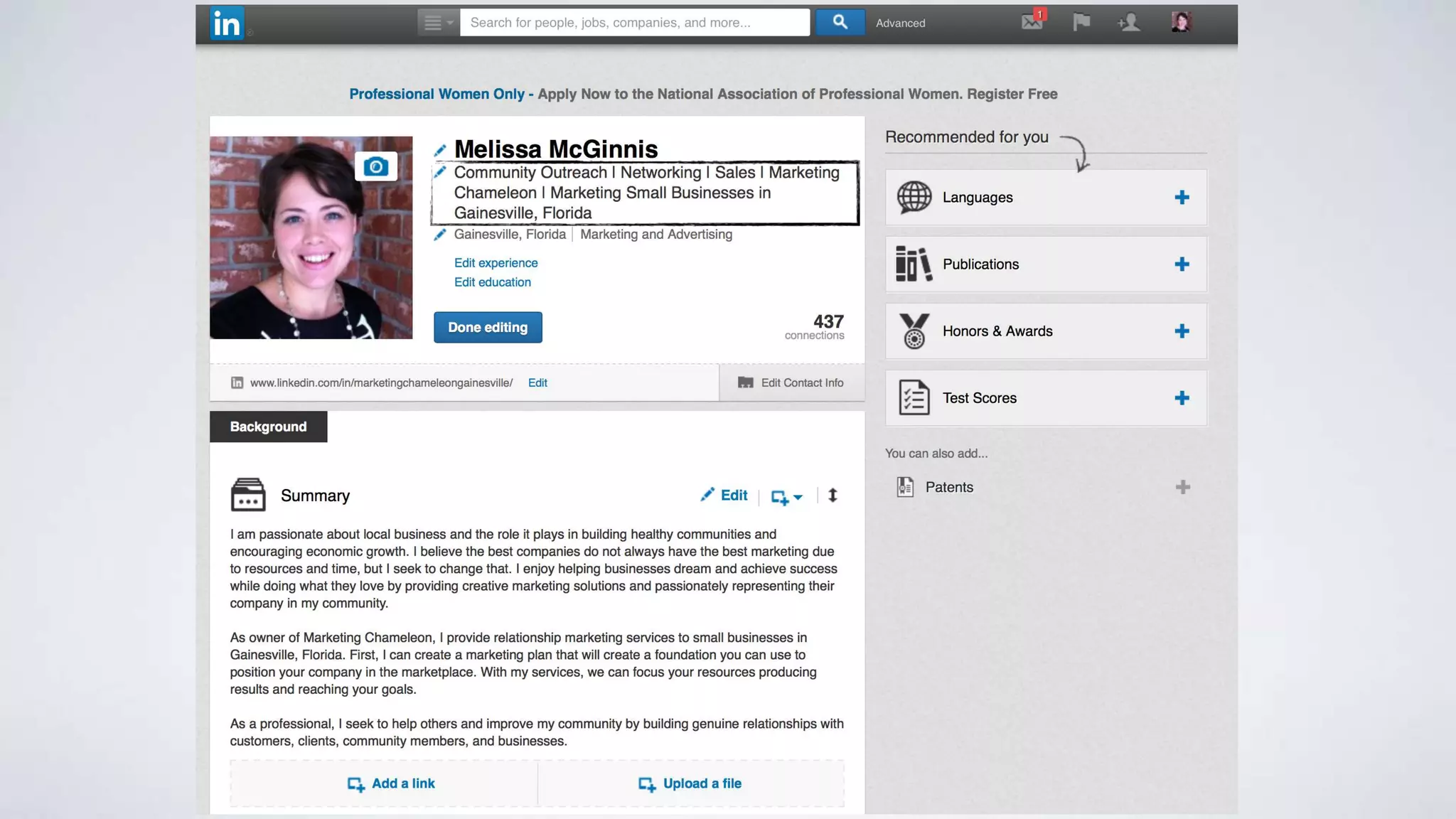Open search category dropdown beside search box
The image size is (1456, 819).
(438, 23)
